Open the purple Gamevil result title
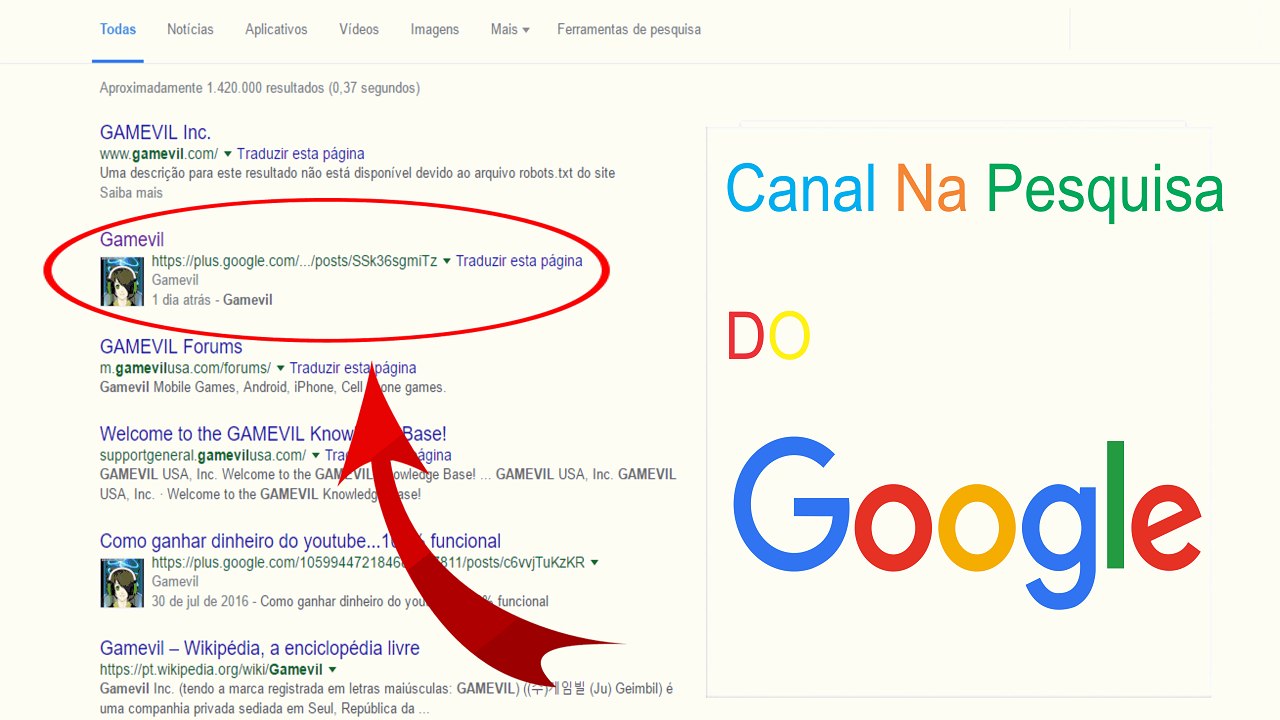Image resolution: width=1280 pixels, height=720 pixels. 132,240
